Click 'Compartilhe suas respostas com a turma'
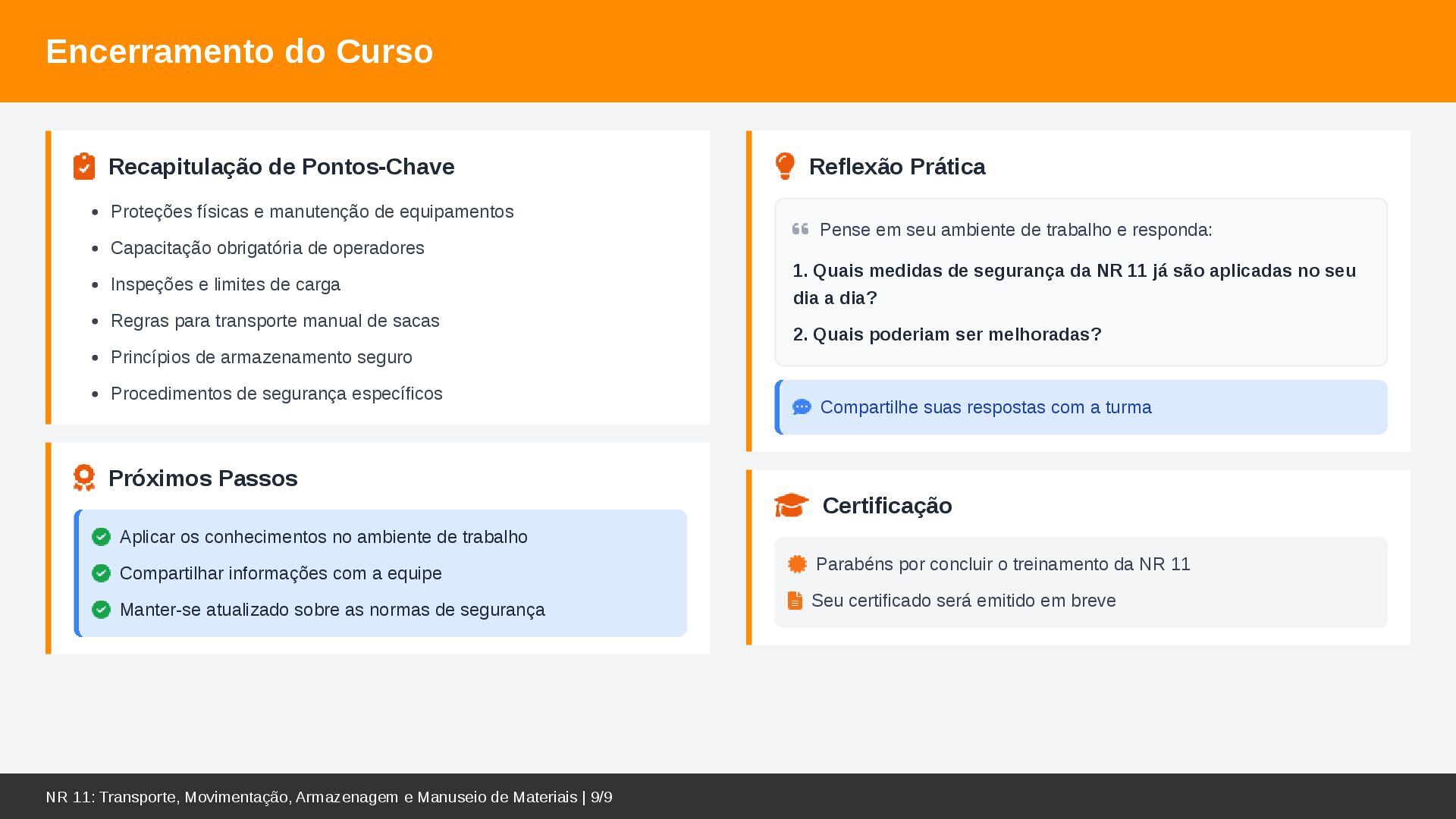The height and width of the screenshot is (819, 1456). tap(986, 407)
